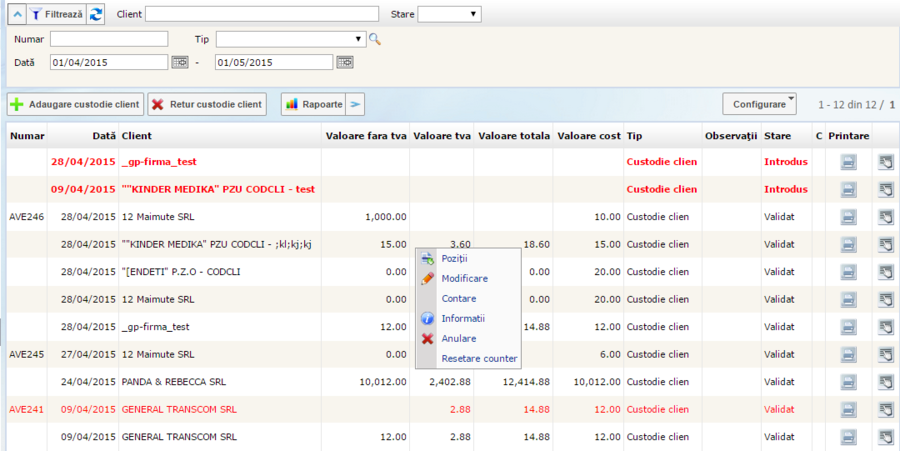The width and height of the screenshot is (900, 451).
Task: Select Resetare counter in the context menu
Action: pyautogui.click(x=479, y=359)
